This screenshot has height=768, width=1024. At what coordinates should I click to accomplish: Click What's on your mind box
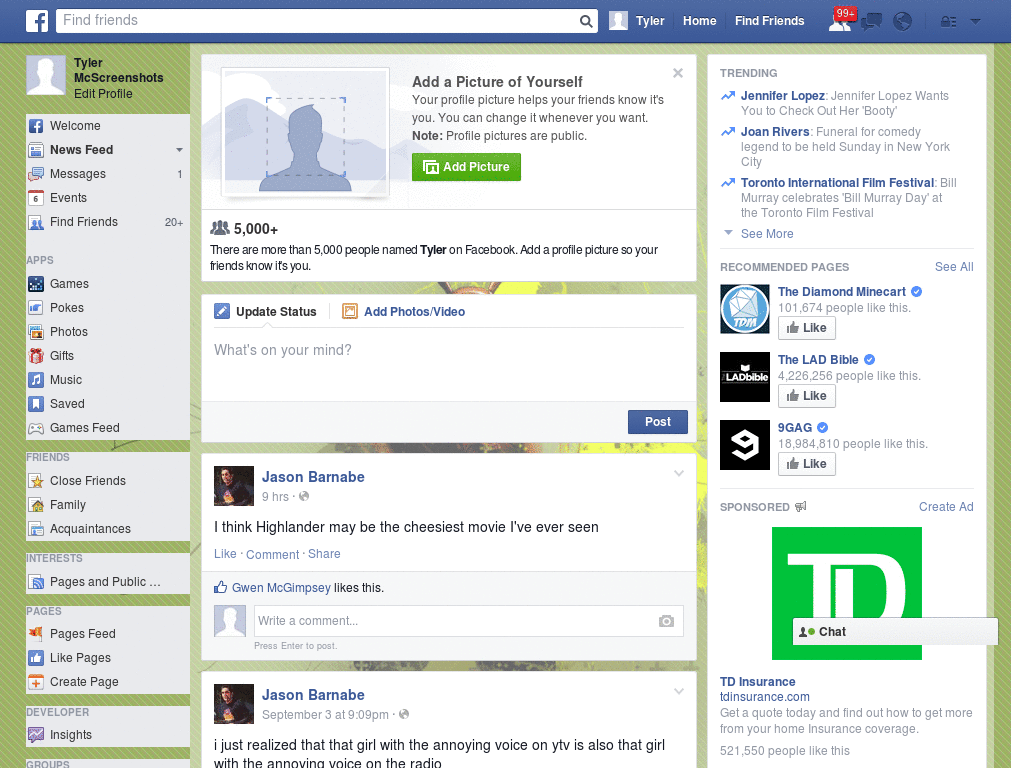pos(449,364)
